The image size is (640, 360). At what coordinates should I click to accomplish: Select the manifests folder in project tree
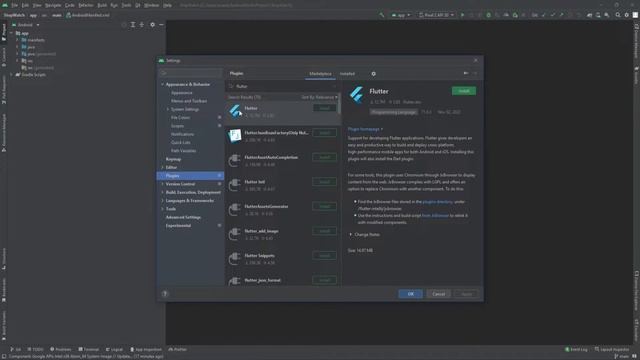(x=33, y=40)
